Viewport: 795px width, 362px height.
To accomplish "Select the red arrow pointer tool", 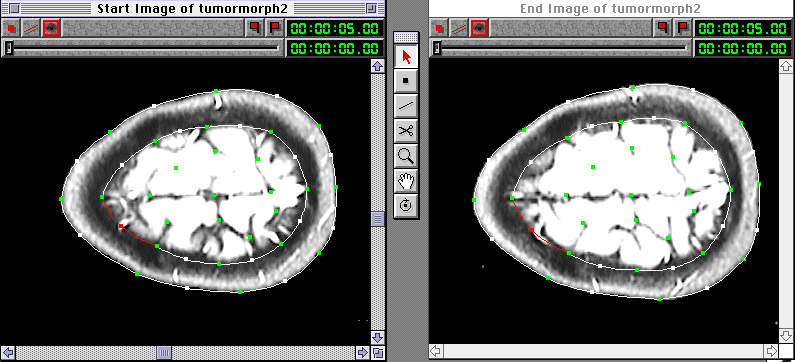I will [x=406, y=57].
